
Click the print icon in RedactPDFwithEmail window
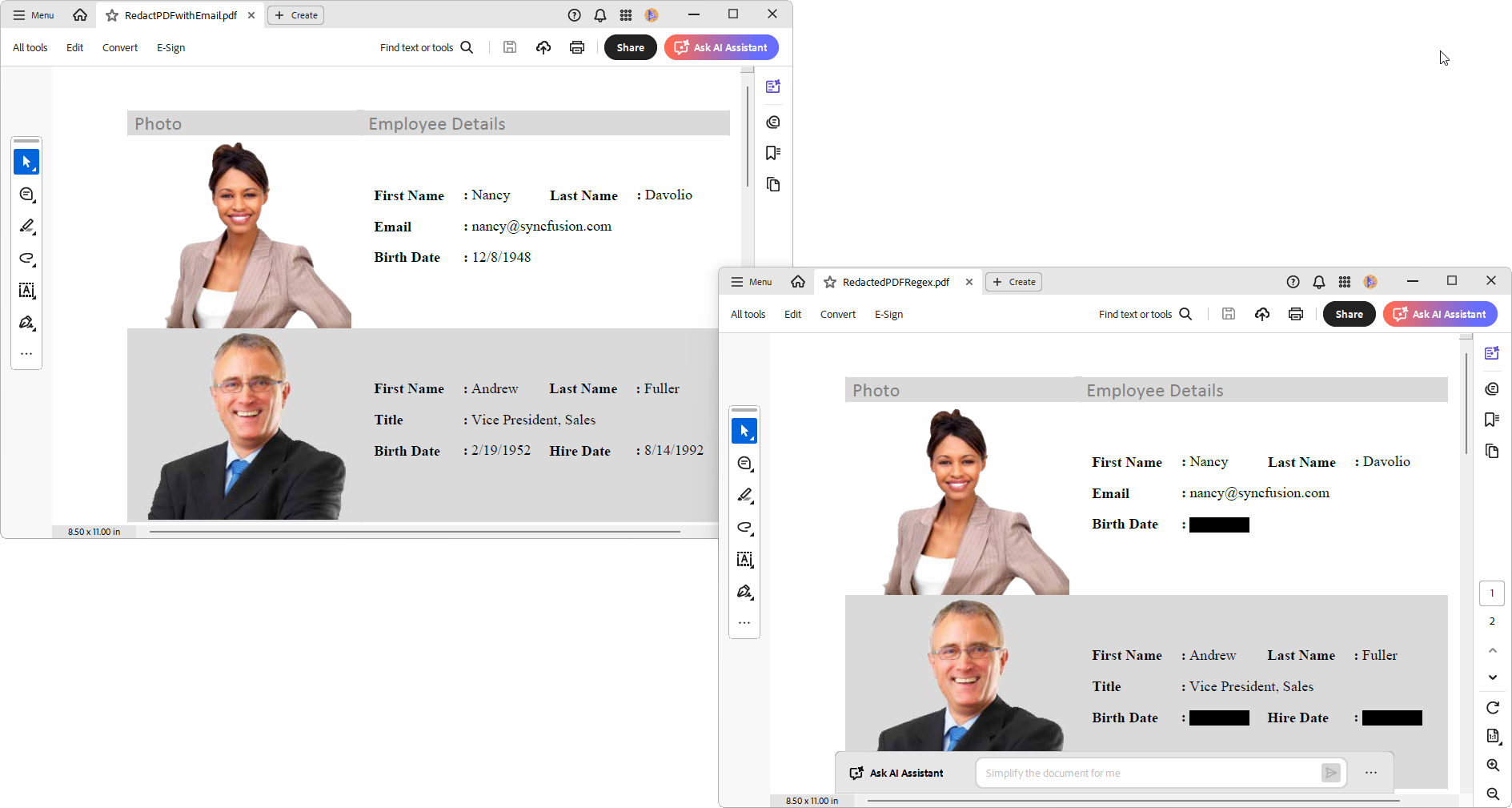(x=576, y=47)
